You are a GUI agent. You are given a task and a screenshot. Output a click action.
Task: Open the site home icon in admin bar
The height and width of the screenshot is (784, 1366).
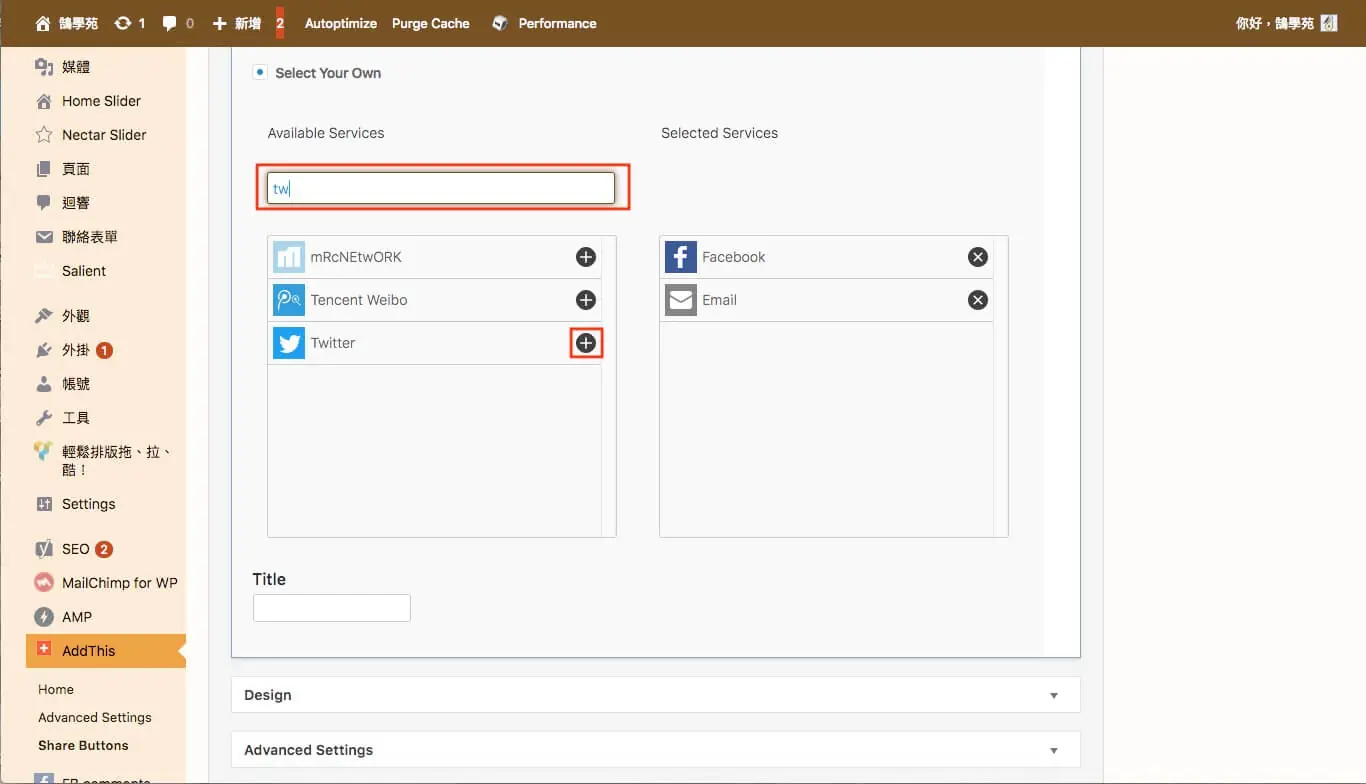pos(43,23)
